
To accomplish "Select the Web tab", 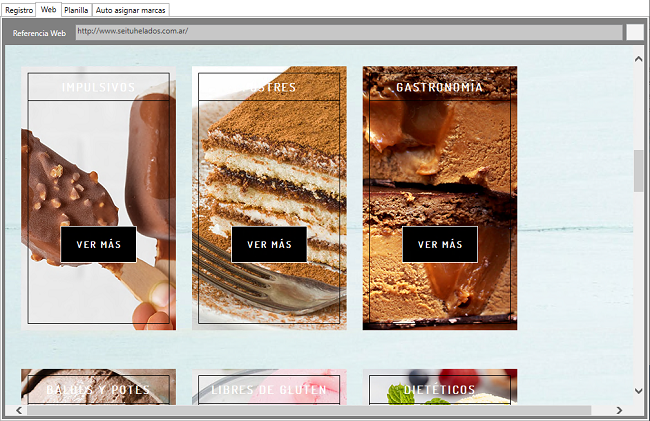I will (49, 9).
